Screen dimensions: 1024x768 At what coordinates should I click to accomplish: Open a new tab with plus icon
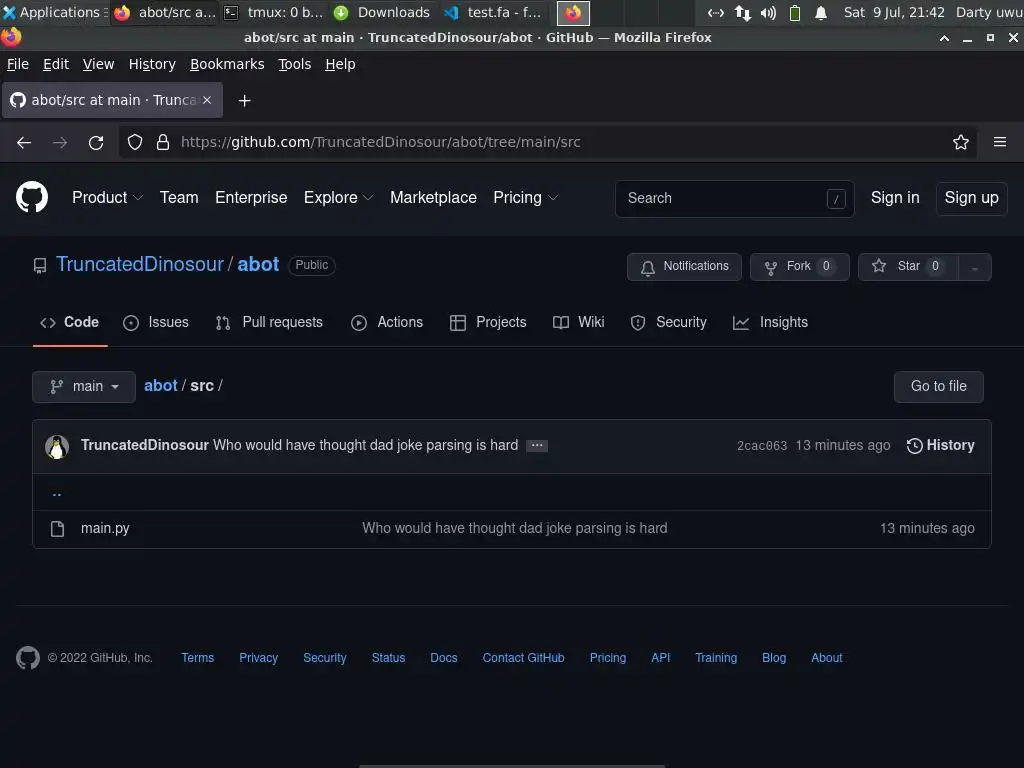pyautogui.click(x=244, y=101)
